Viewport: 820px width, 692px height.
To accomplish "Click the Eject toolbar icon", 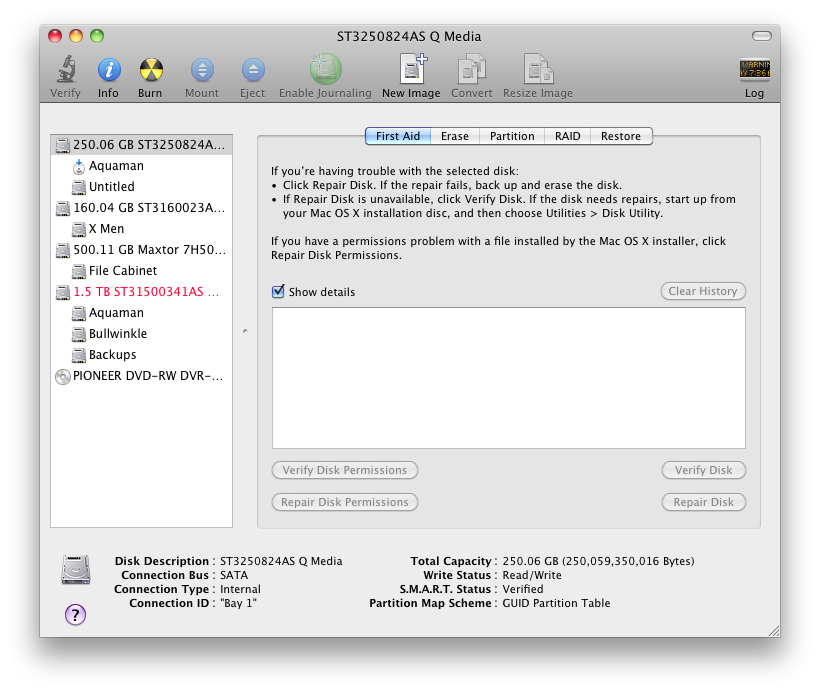I will pos(253,70).
